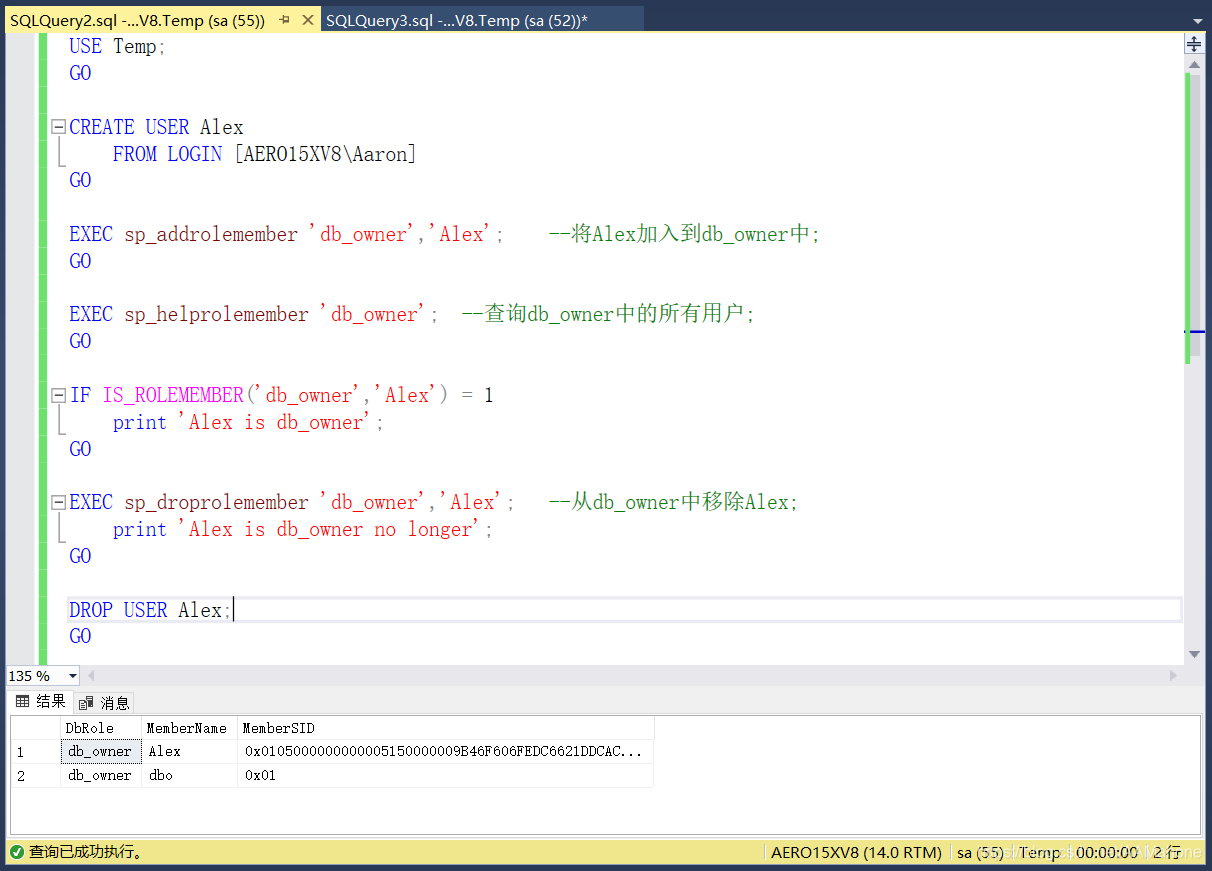Click the USE Temp; line
The height and width of the screenshot is (871, 1212).
(117, 46)
